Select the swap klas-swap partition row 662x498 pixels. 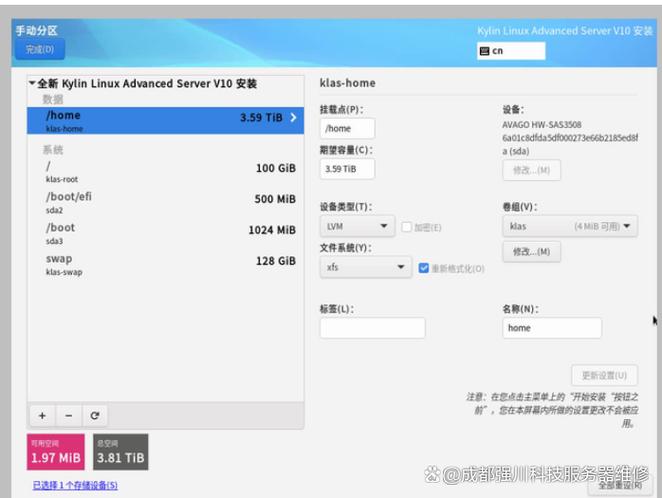tap(166, 265)
